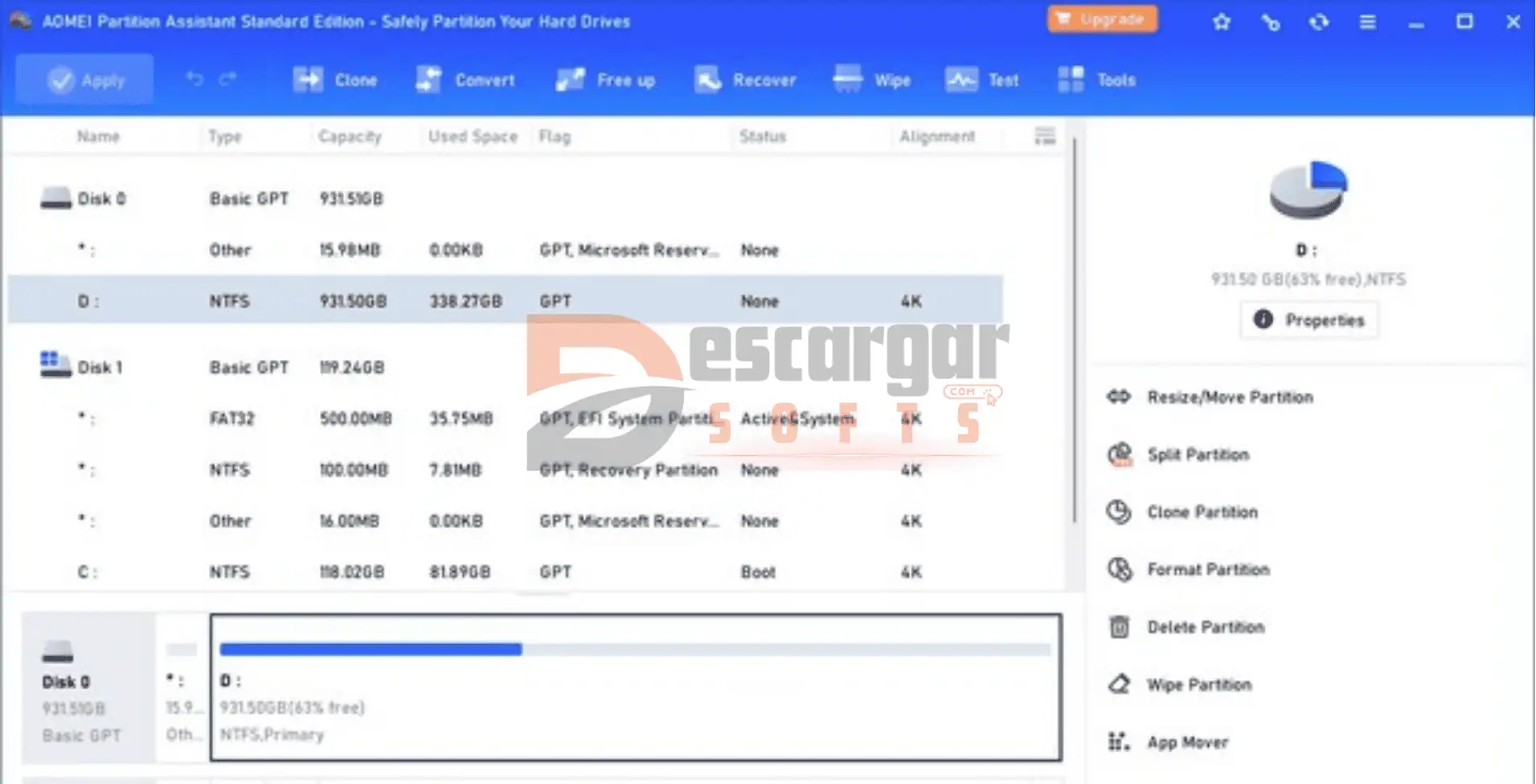Select Format Partition from side panel
1536x784 pixels.
[1207, 570]
